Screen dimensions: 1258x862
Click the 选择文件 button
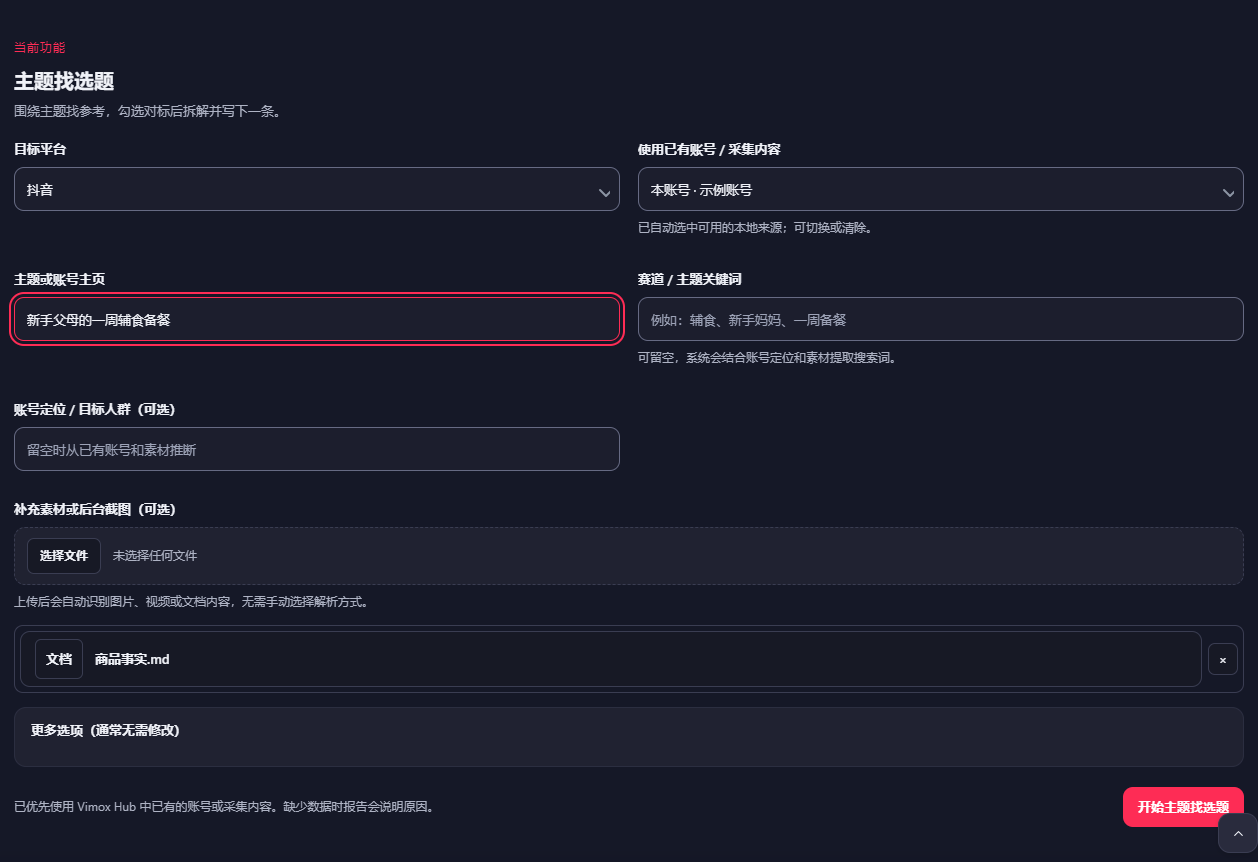click(64, 556)
